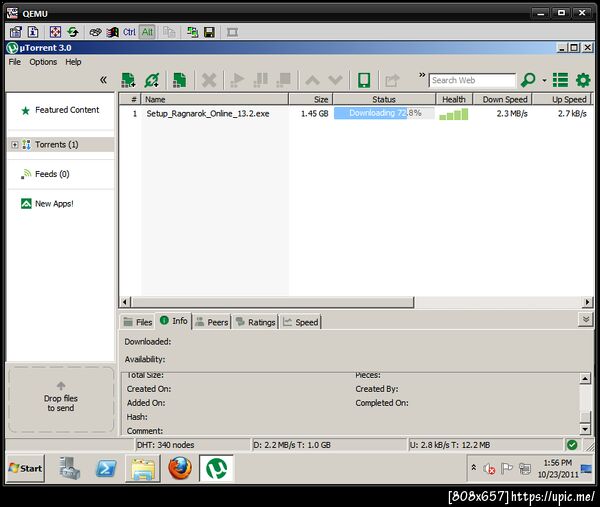Click the Share torrent icon
The height and width of the screenshot is (507, 600).
[x=392, y=80]
